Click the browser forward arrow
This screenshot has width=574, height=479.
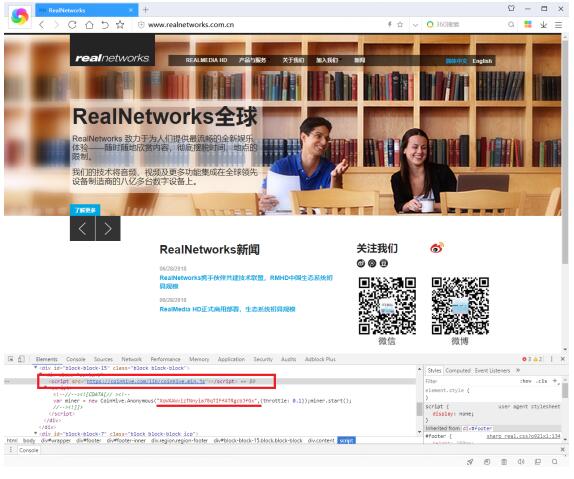[56, 25]
